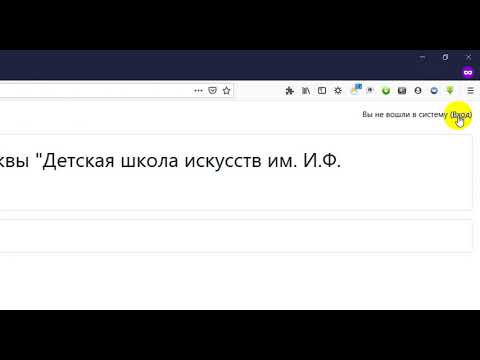Screen dimensions: 480x360
Task: Click the round account face icon
Action: coord(418,91)
